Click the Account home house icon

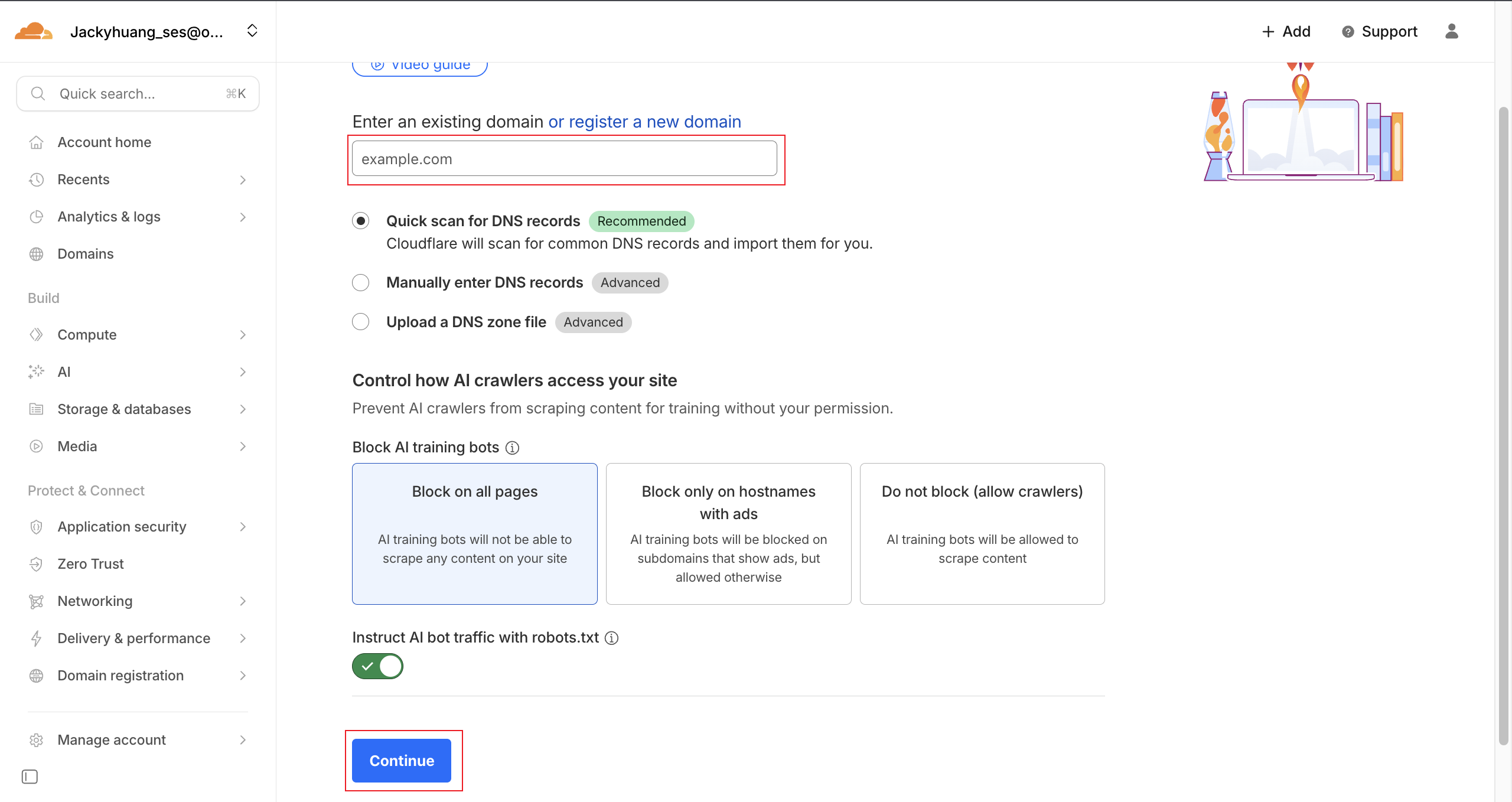click(37, 142)
